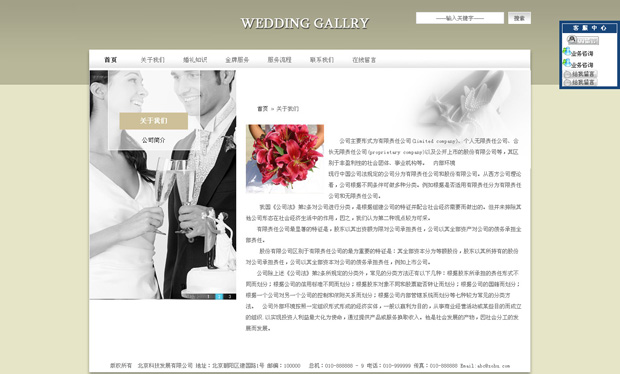Viewport: 620px width, 374px height.
Task: Open the 联系我们 navigation item
Action: pyautogui.click(x=322, y=60)
